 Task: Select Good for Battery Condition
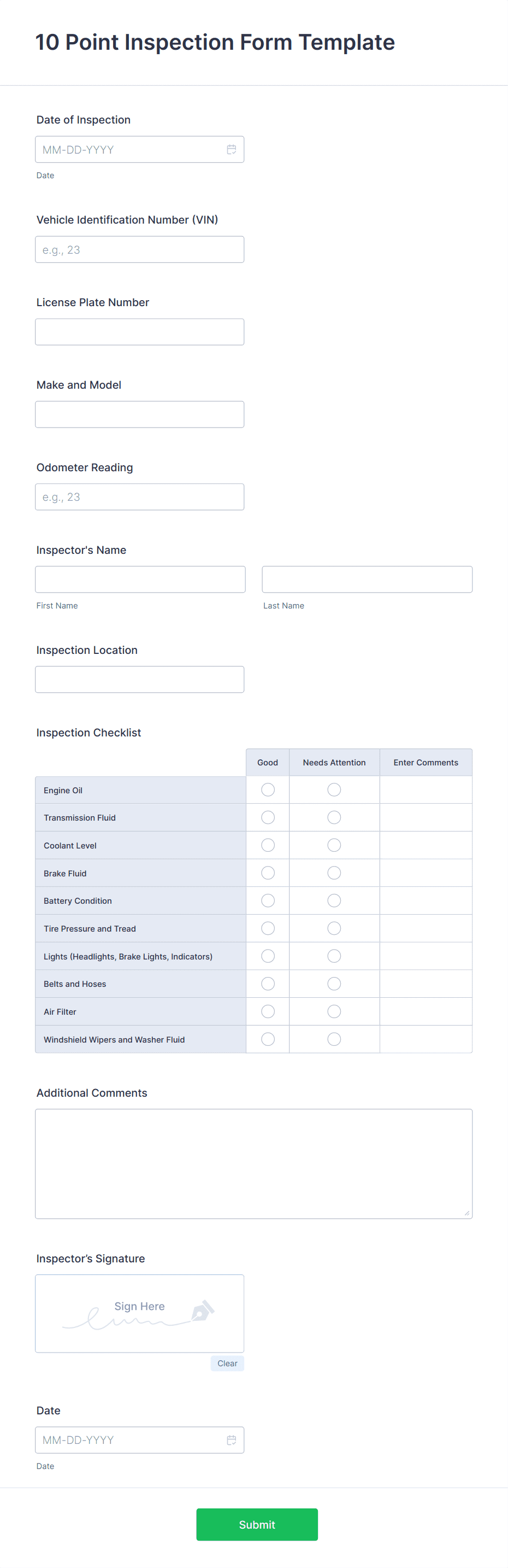[x=268, y=900]
